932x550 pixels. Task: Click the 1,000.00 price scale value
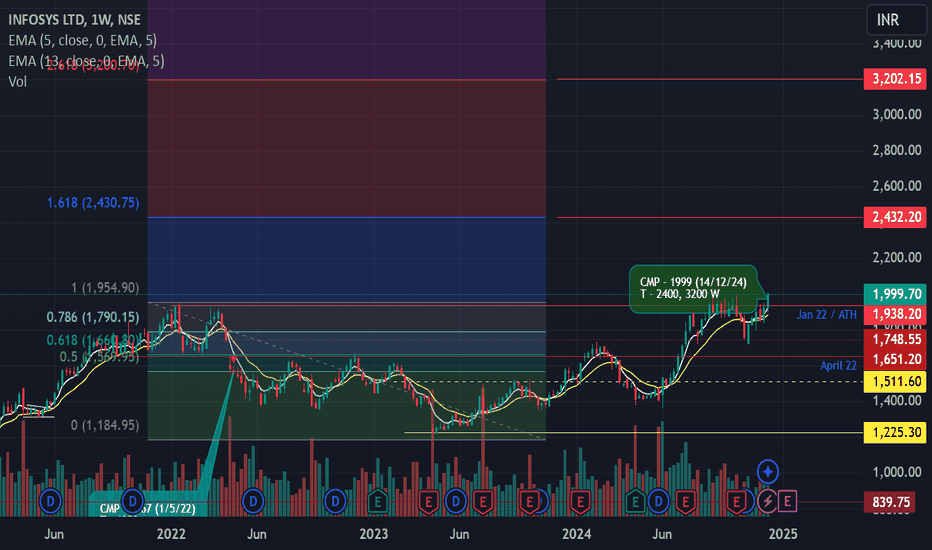click(x=897, y=472)
